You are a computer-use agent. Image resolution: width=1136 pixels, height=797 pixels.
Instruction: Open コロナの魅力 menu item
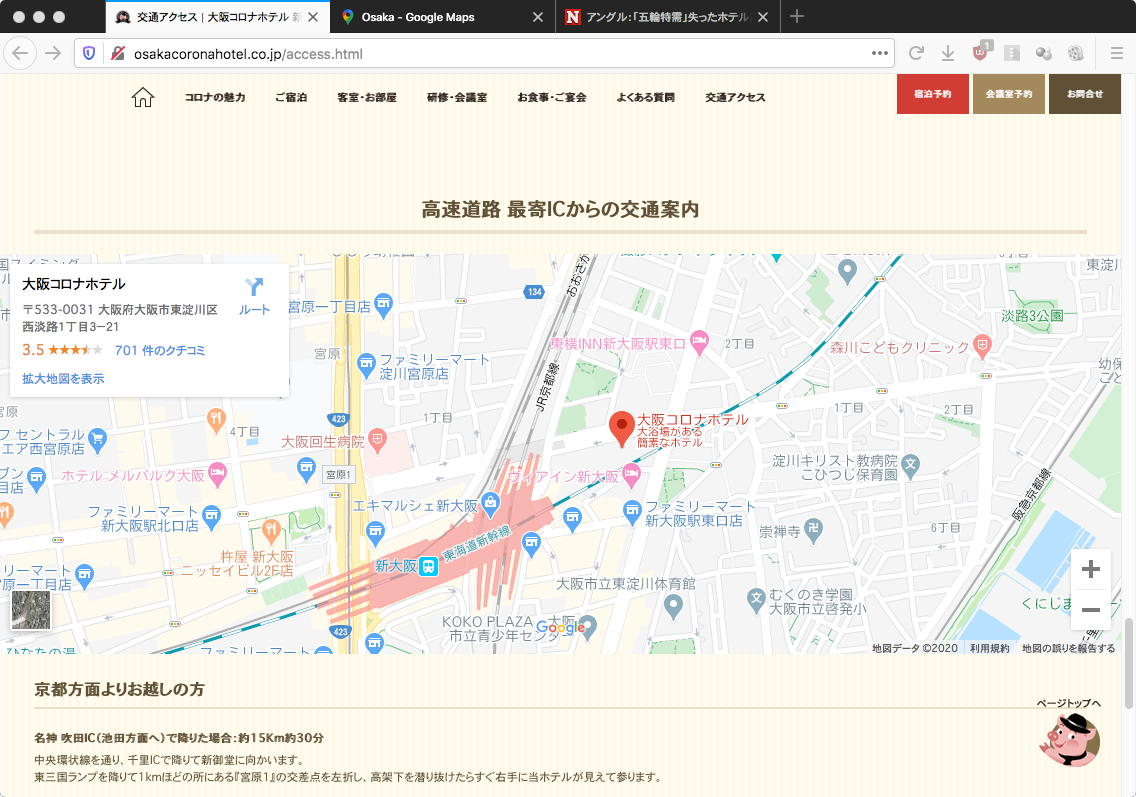(x=215, y=97)
